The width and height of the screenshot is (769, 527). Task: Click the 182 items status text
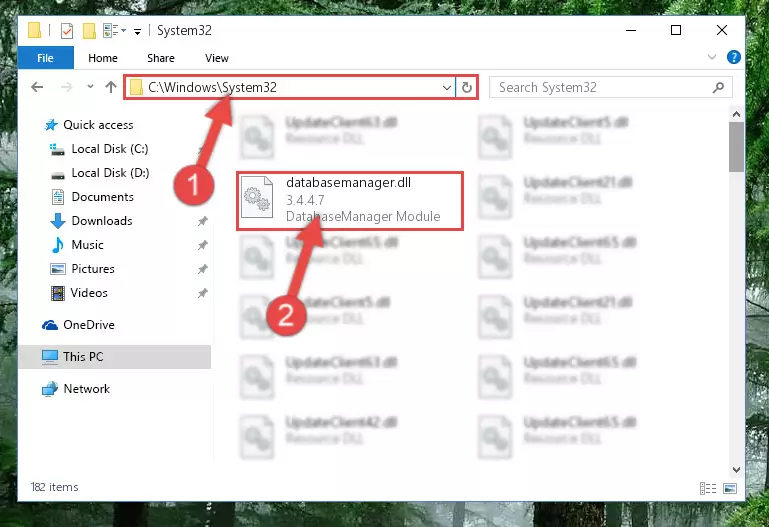(54, 487)
